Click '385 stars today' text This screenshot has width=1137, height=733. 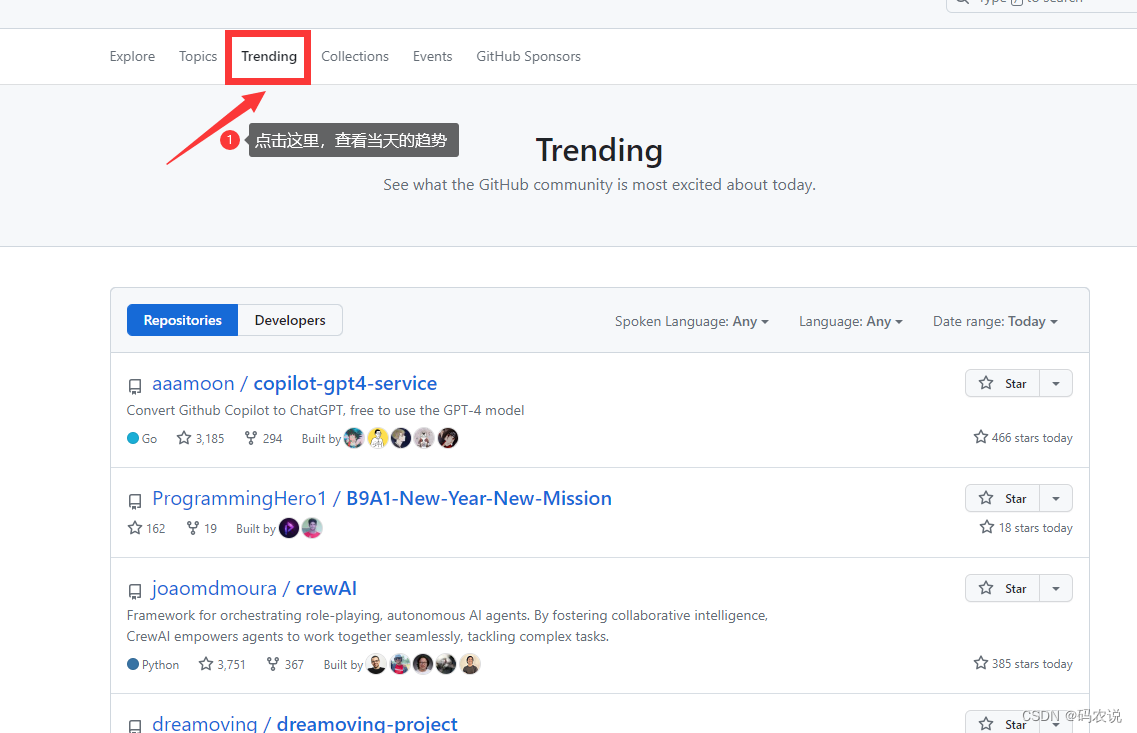click(1032, 663)
